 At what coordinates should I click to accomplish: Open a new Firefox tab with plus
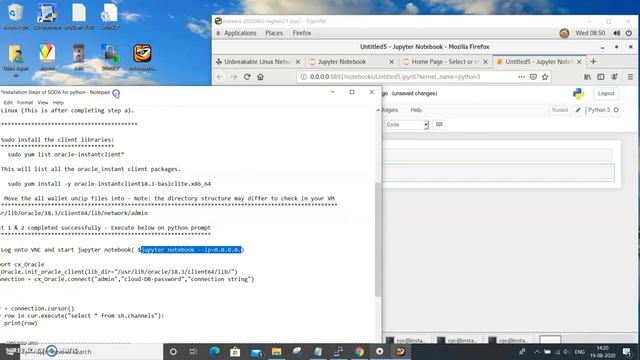[x=593, y=62]
